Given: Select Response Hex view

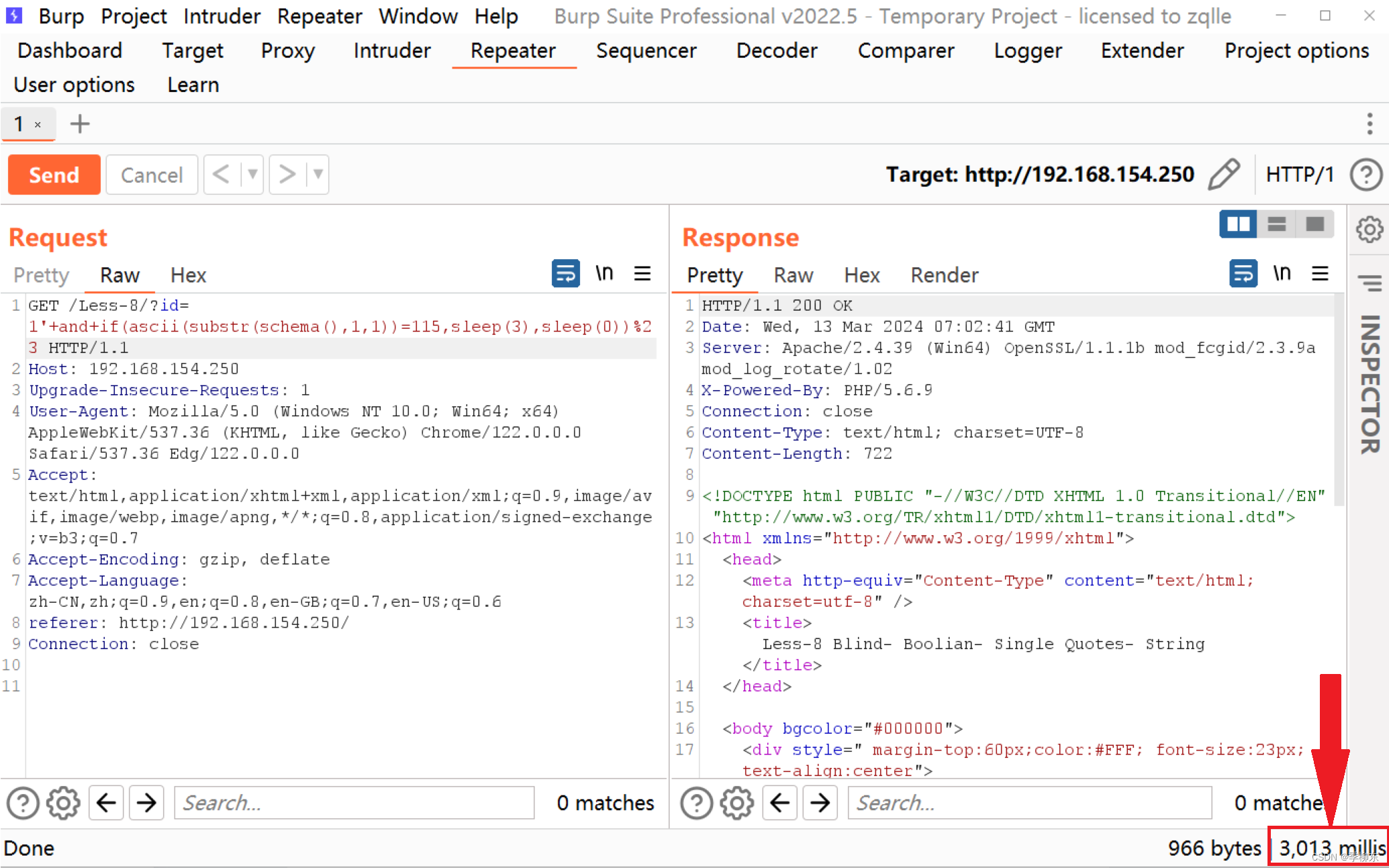Looking at the screenshot, I should pyautogui.click(x=862, y=275).
